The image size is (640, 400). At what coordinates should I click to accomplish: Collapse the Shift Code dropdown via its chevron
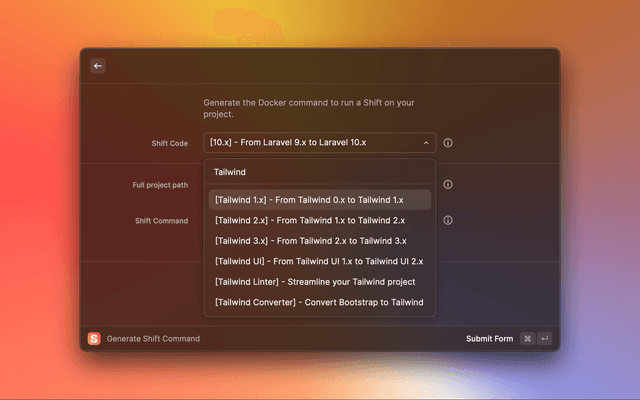coord(426,143)
